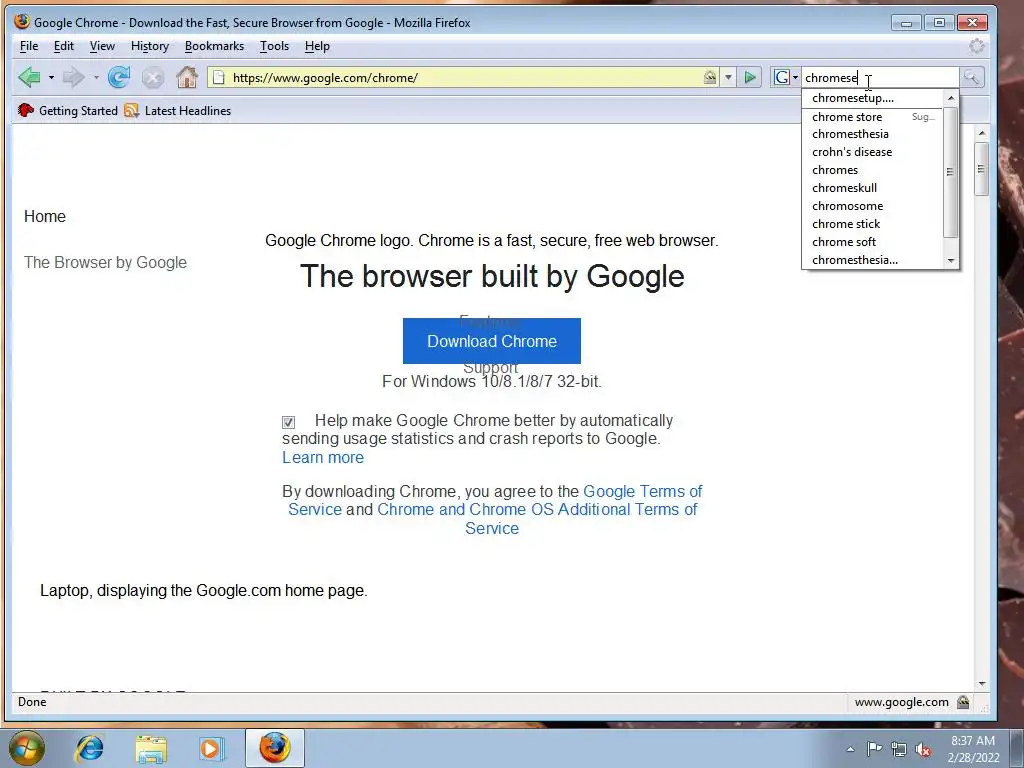This screenshot has width=1024, height=768.
Task: Open the Back history dropdown arrow
Action: click(51, 78)
